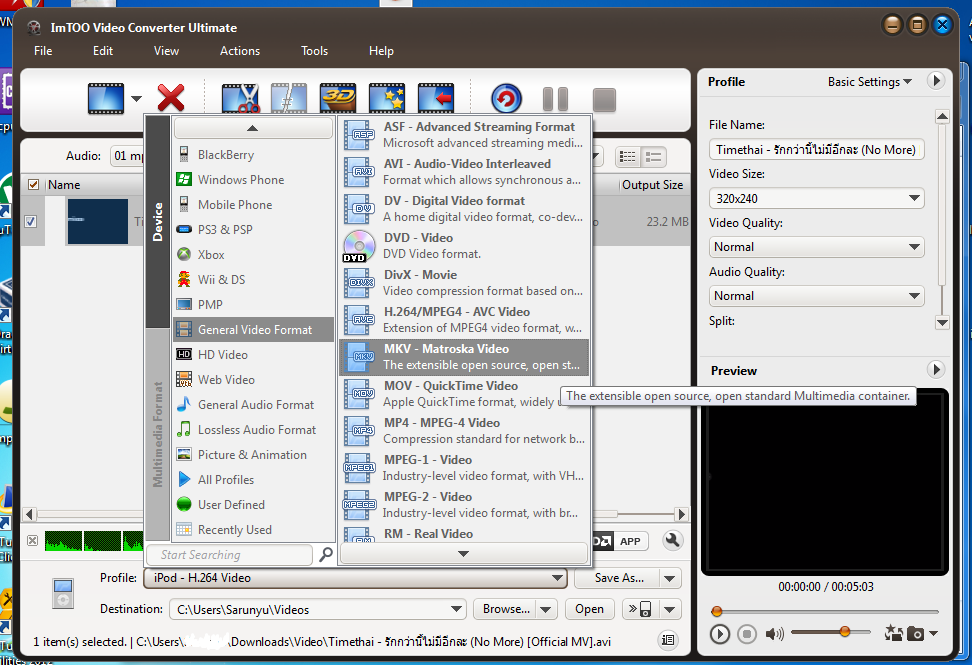This screenshot has width=972, height=665.
Task: Open the Effects star tool
Action: 387,98
